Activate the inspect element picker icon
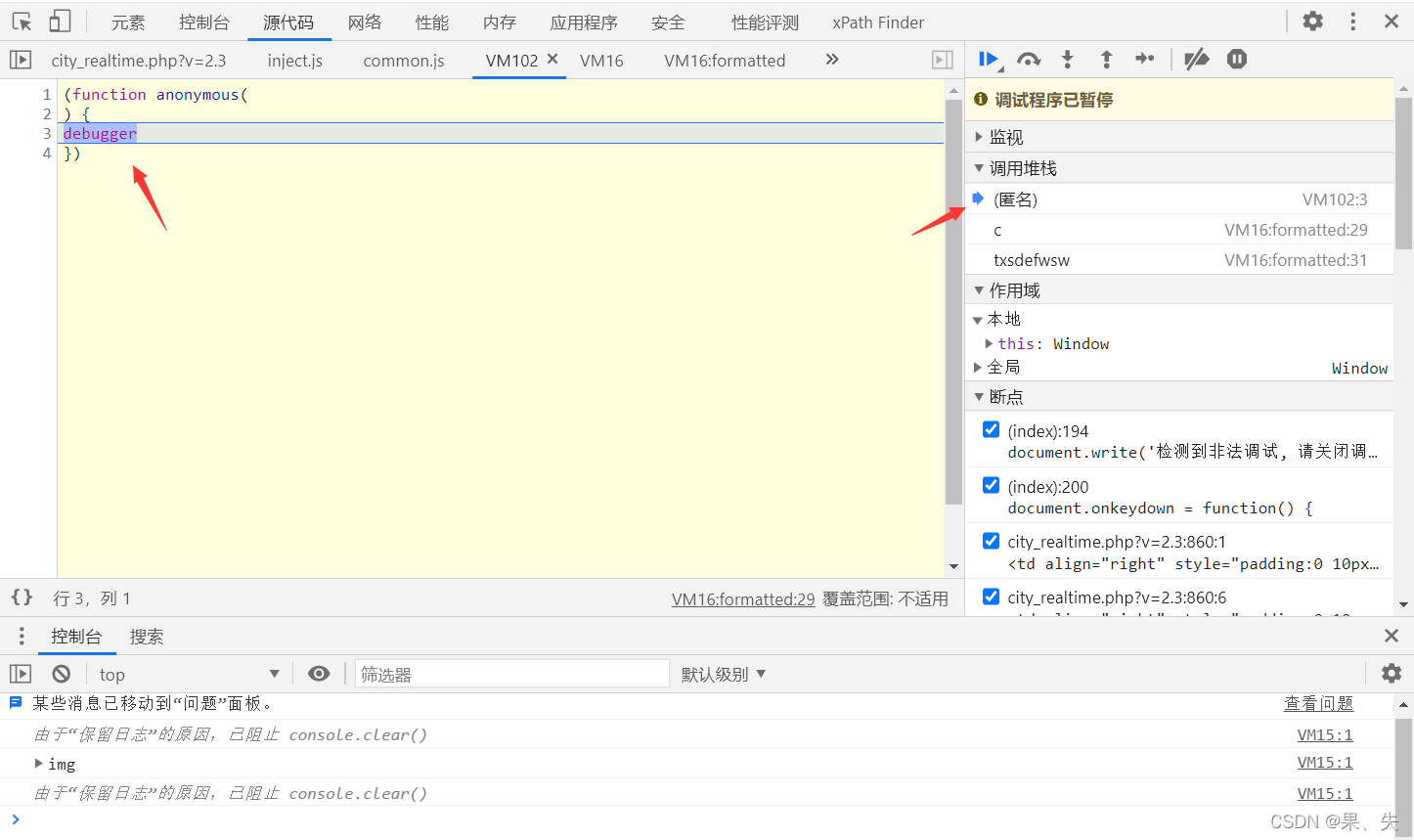 pyautogui.click(x=22, y=21)
